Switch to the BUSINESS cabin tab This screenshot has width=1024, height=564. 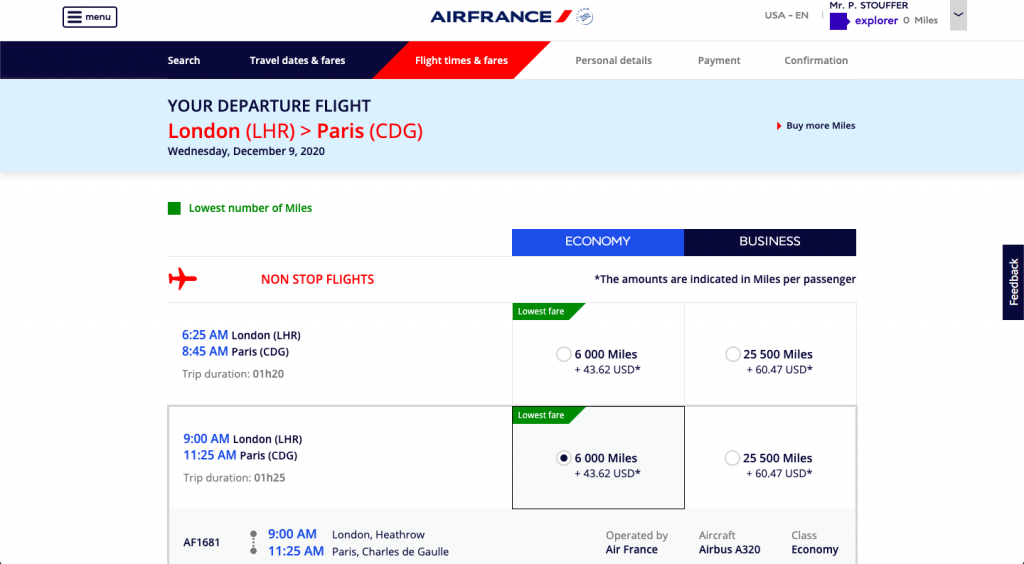click(770, 242)
